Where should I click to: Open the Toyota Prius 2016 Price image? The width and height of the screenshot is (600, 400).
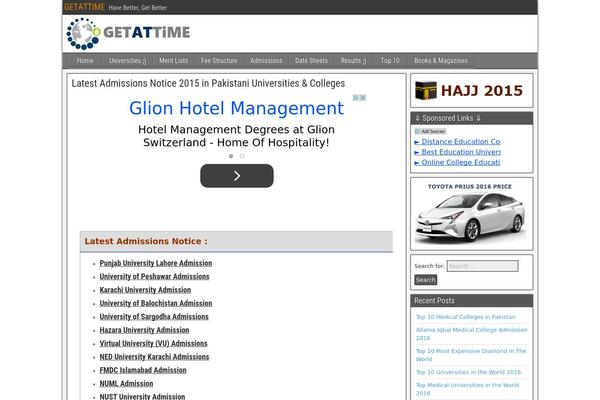pyautogui.click(x=471, y=214)
